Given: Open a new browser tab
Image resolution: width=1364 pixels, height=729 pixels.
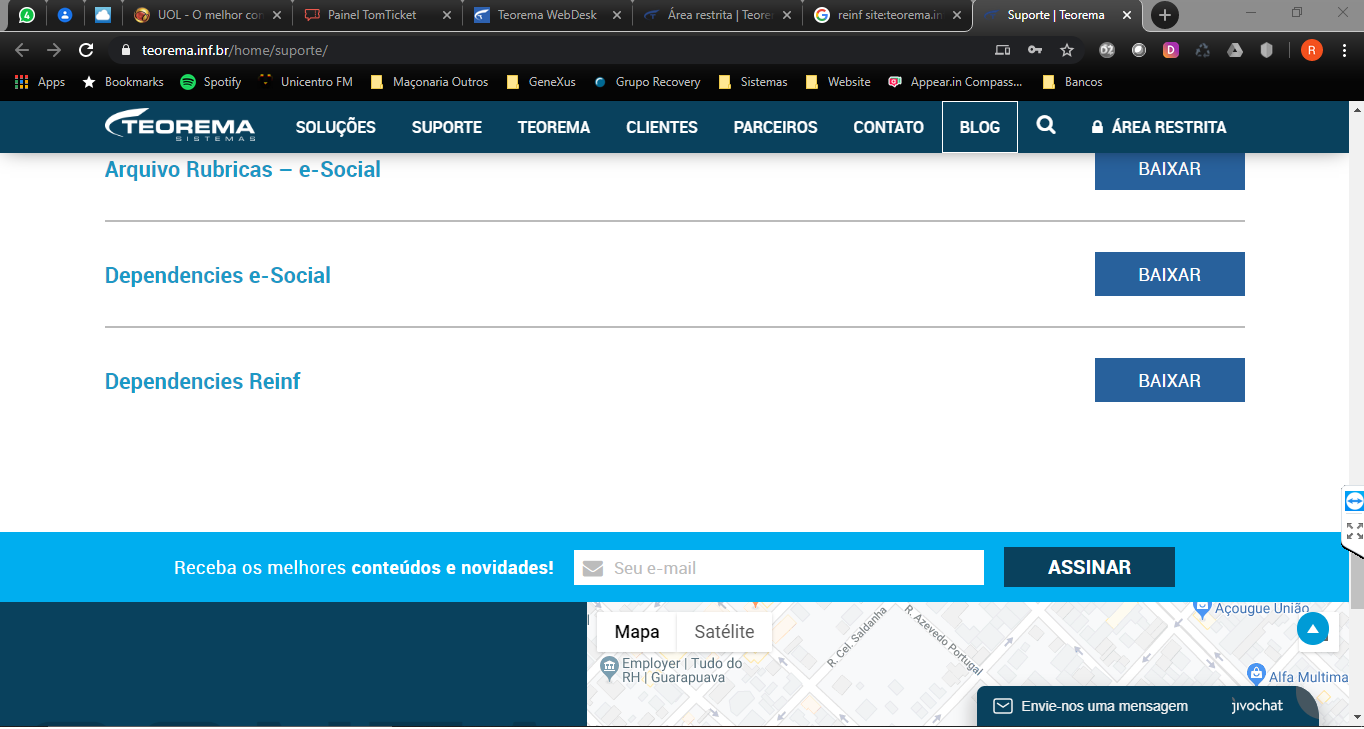Looking at the screenshot, I should click(1165, 15).
